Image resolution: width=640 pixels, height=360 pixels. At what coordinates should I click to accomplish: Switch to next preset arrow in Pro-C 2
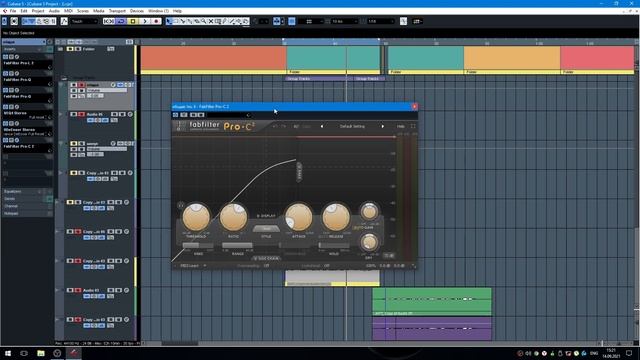coord(382,127)
